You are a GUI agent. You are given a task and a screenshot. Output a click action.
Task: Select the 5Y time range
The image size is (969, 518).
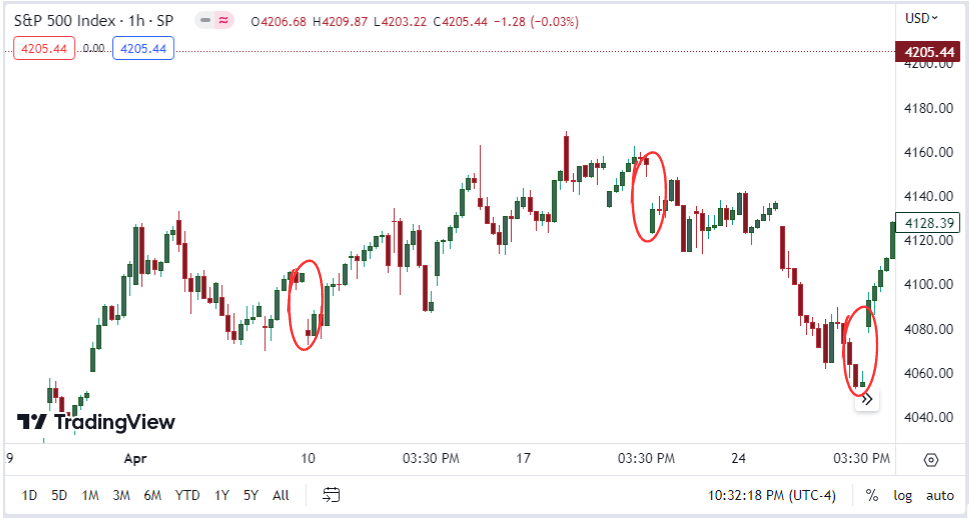point(250,495)
